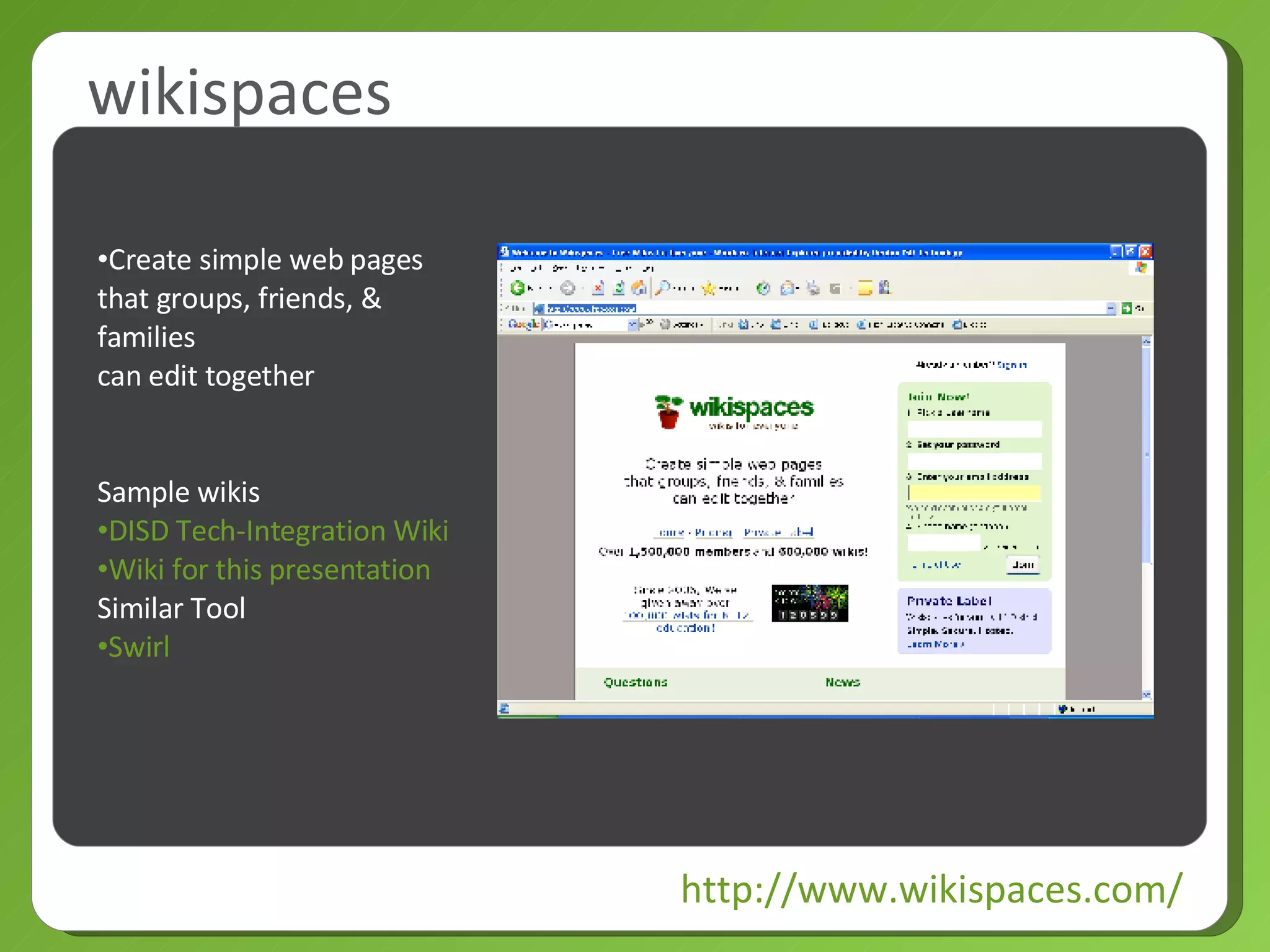Viewport: 1270px width, 952px height.
Task: Click the scroll-down arrow at the scrollbar's bottom
Action: 1147,694
